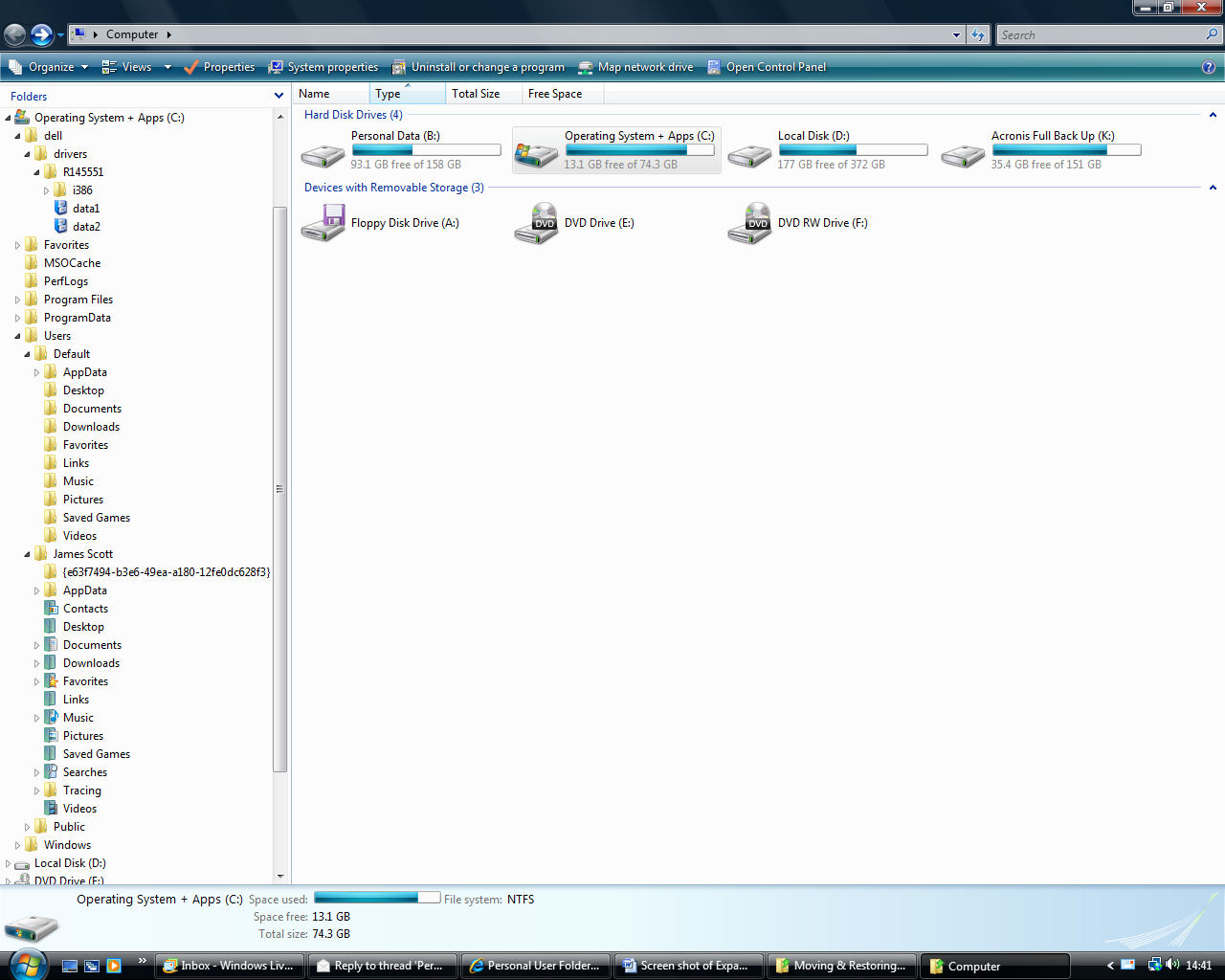Open the Help question mark icon
The height and width of the screenshot is (980, 1225).
point(1209,67)
